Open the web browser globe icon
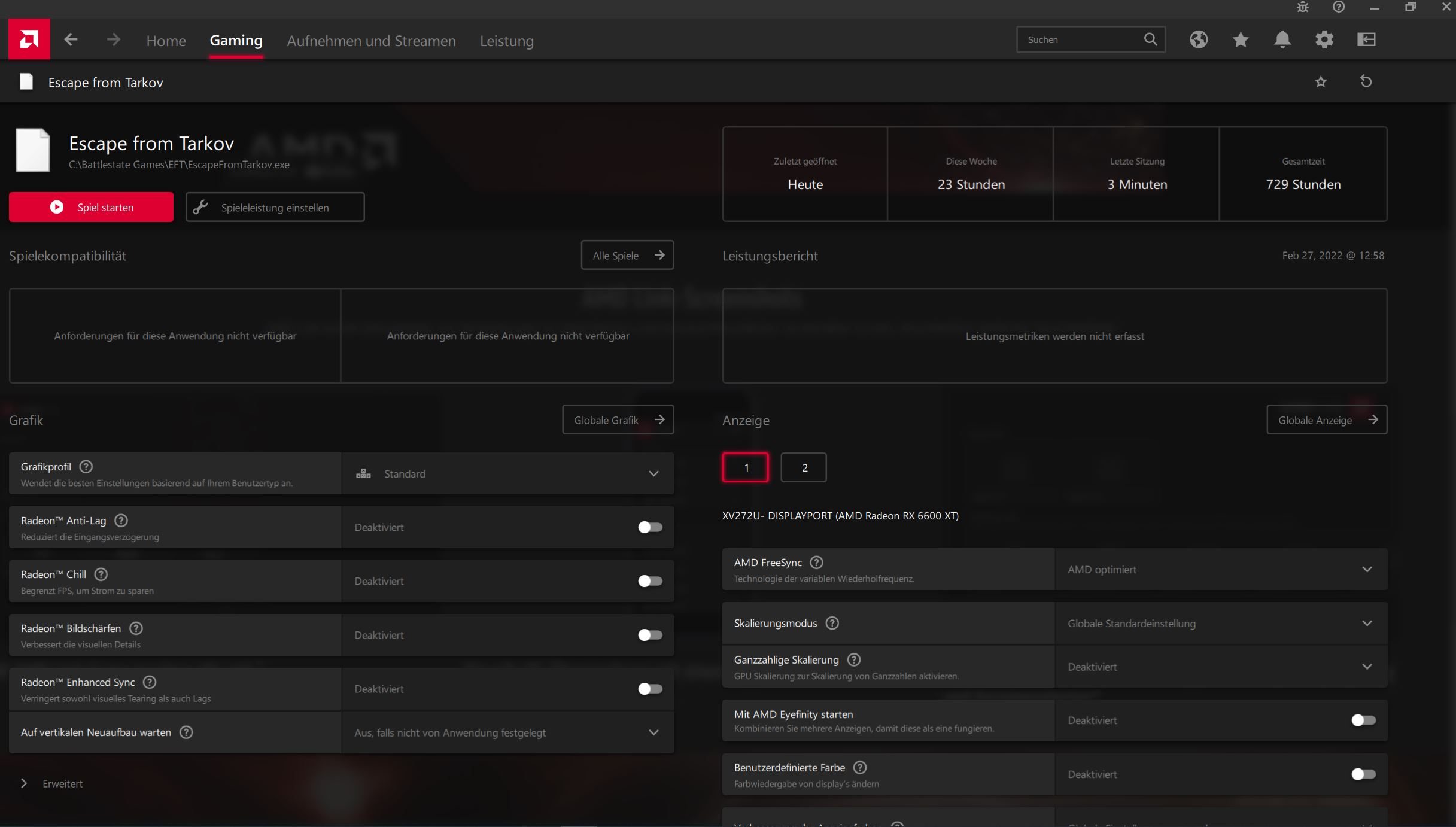 [1198, 39]
